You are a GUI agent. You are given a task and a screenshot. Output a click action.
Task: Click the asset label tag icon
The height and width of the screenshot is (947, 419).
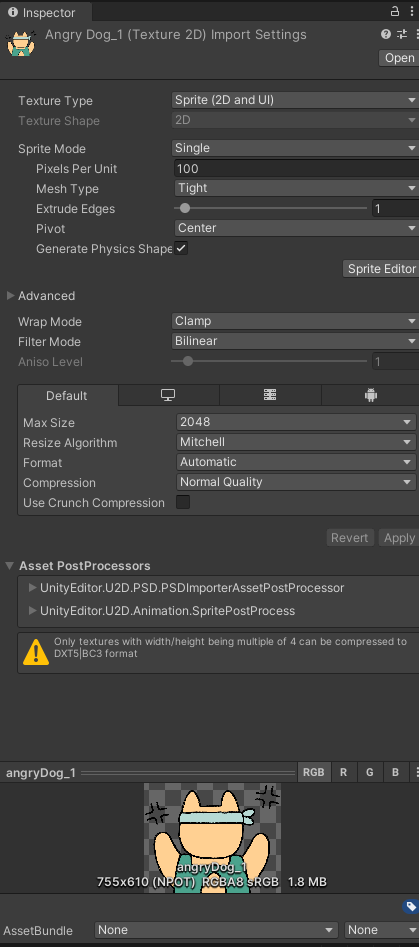click(x=410, y=906)
